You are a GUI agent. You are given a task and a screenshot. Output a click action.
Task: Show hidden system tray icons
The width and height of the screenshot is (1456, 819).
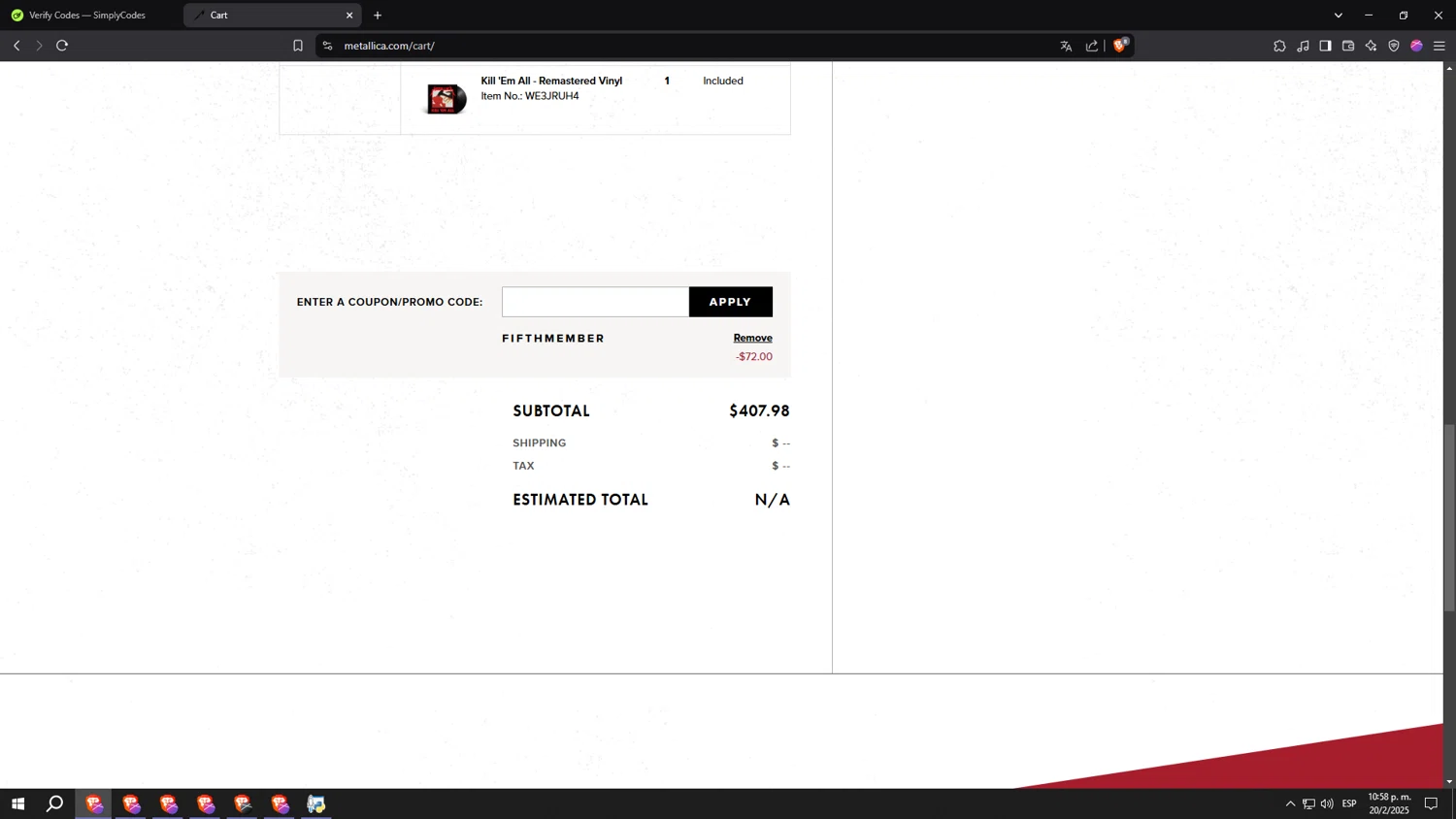coord(1290,803)
